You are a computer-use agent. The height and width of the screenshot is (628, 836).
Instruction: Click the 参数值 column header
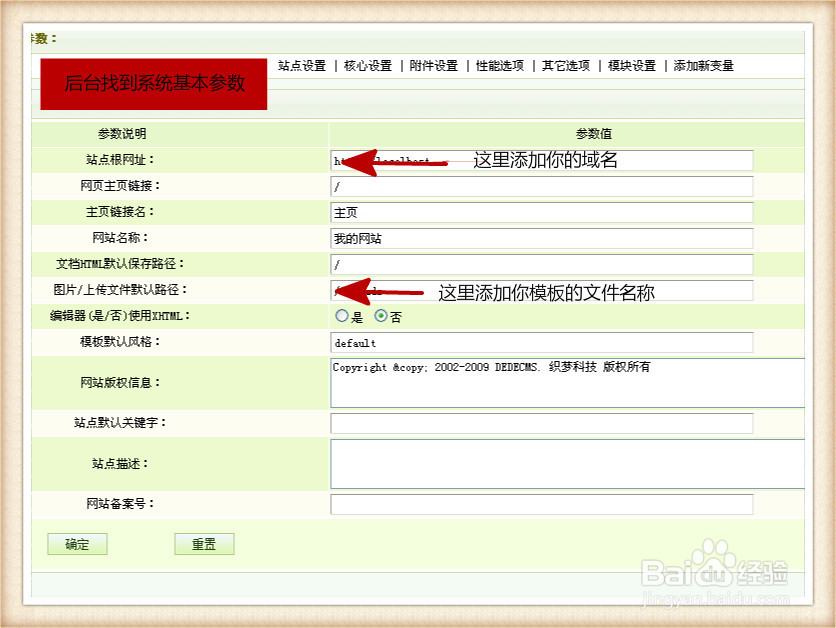click(593, 134)
